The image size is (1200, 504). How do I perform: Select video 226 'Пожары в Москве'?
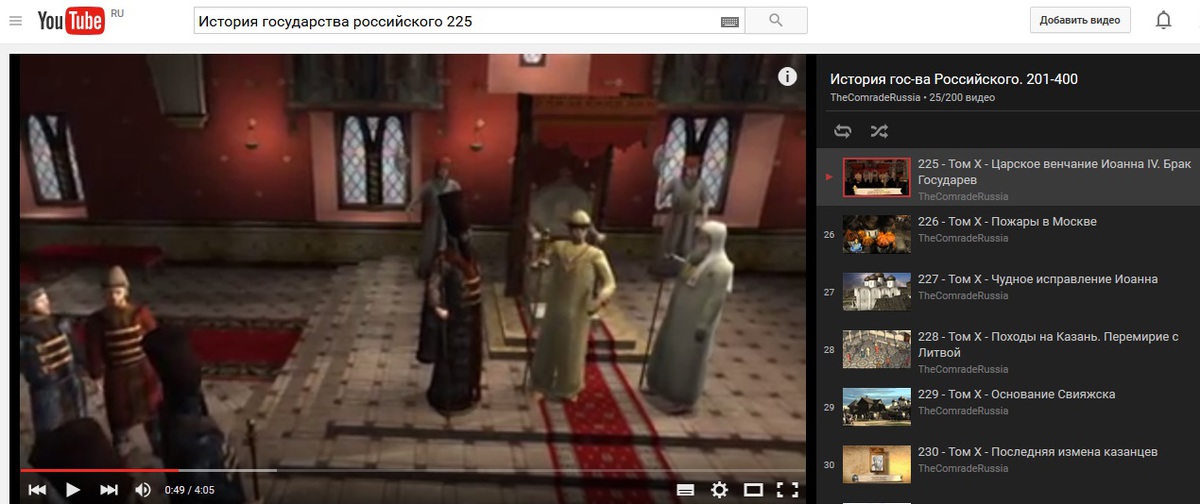(x=1007, y=234)
